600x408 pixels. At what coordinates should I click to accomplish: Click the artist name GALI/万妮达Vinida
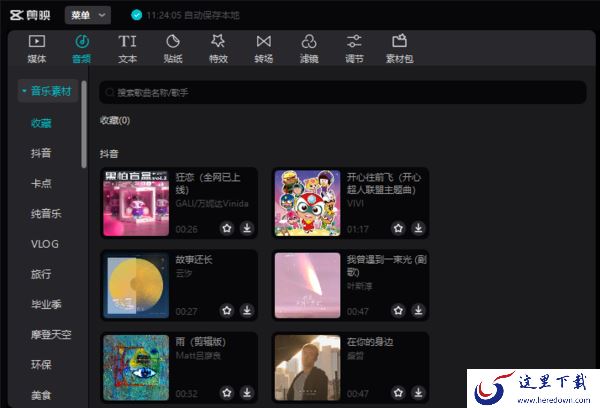212,203
